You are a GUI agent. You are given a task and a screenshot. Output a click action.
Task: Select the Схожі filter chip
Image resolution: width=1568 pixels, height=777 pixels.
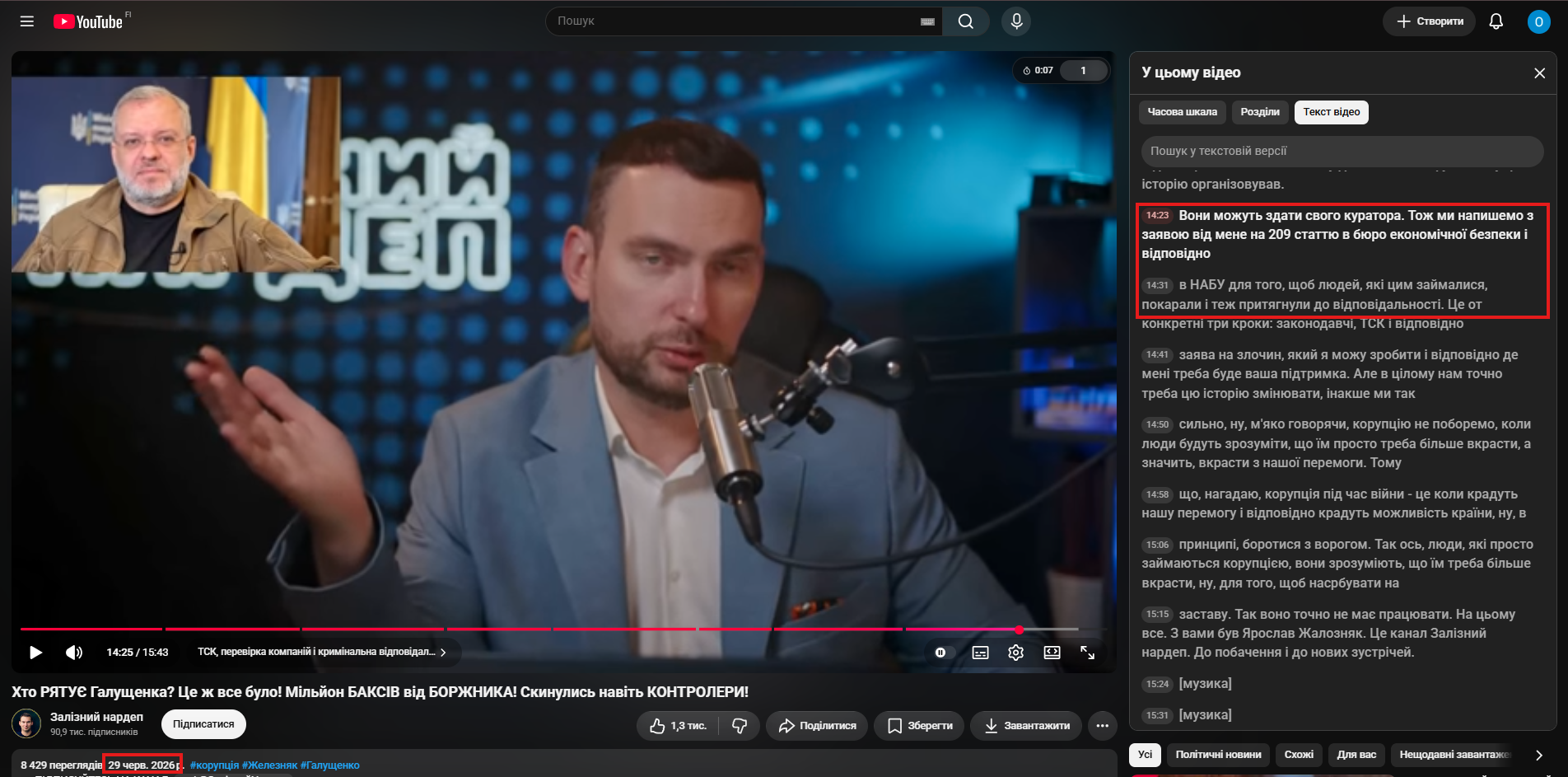coord(1299,755)
